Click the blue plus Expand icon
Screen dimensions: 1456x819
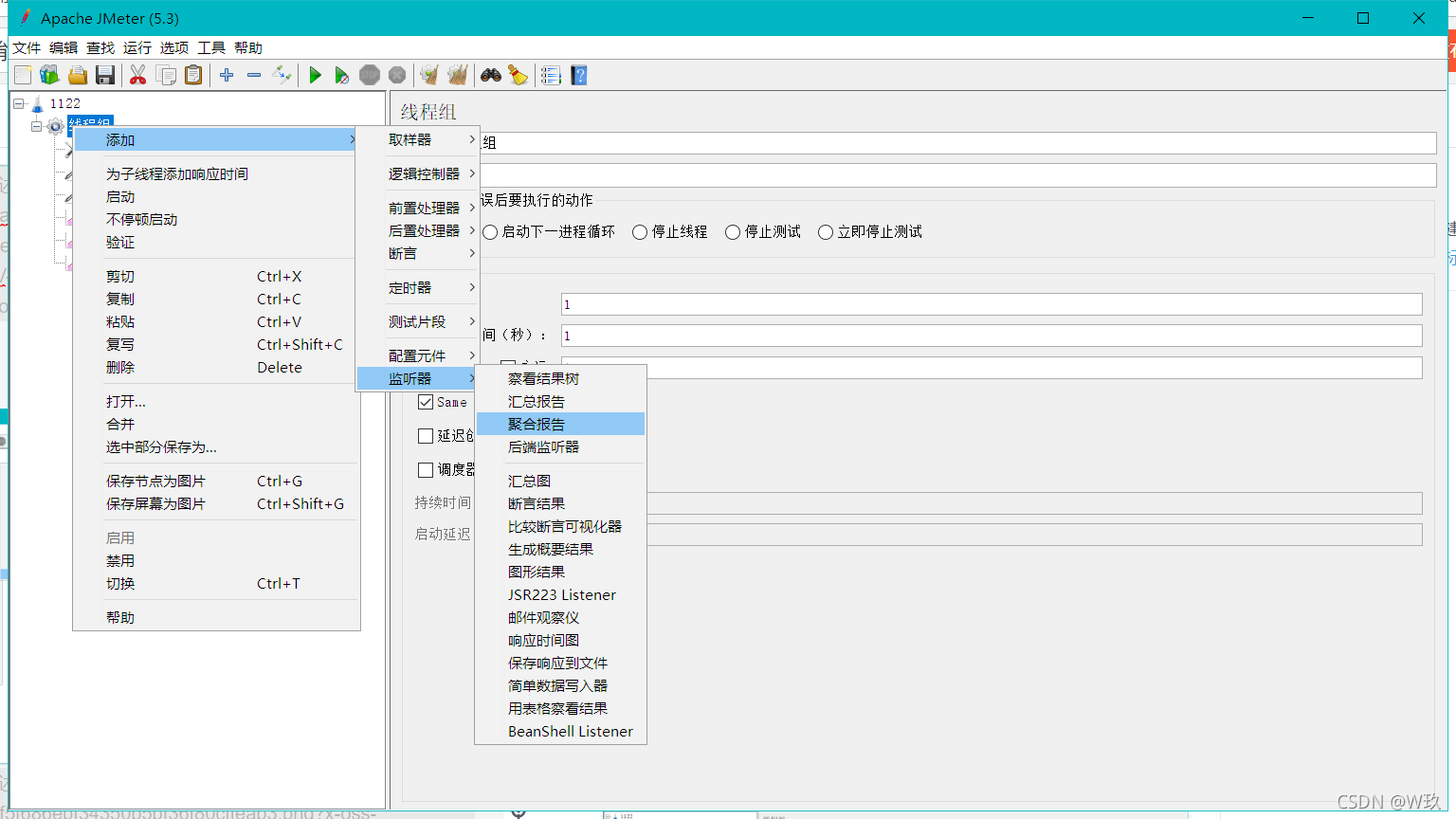227,75
